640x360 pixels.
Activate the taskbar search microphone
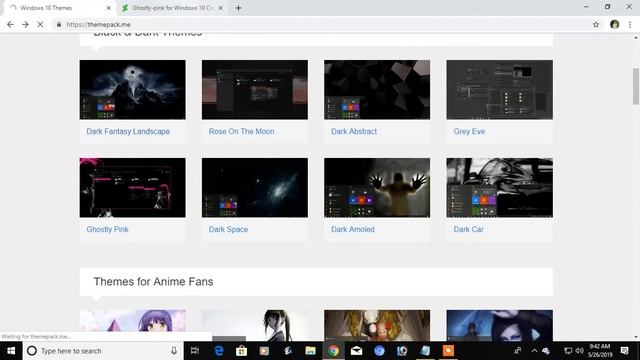point(174,351)
